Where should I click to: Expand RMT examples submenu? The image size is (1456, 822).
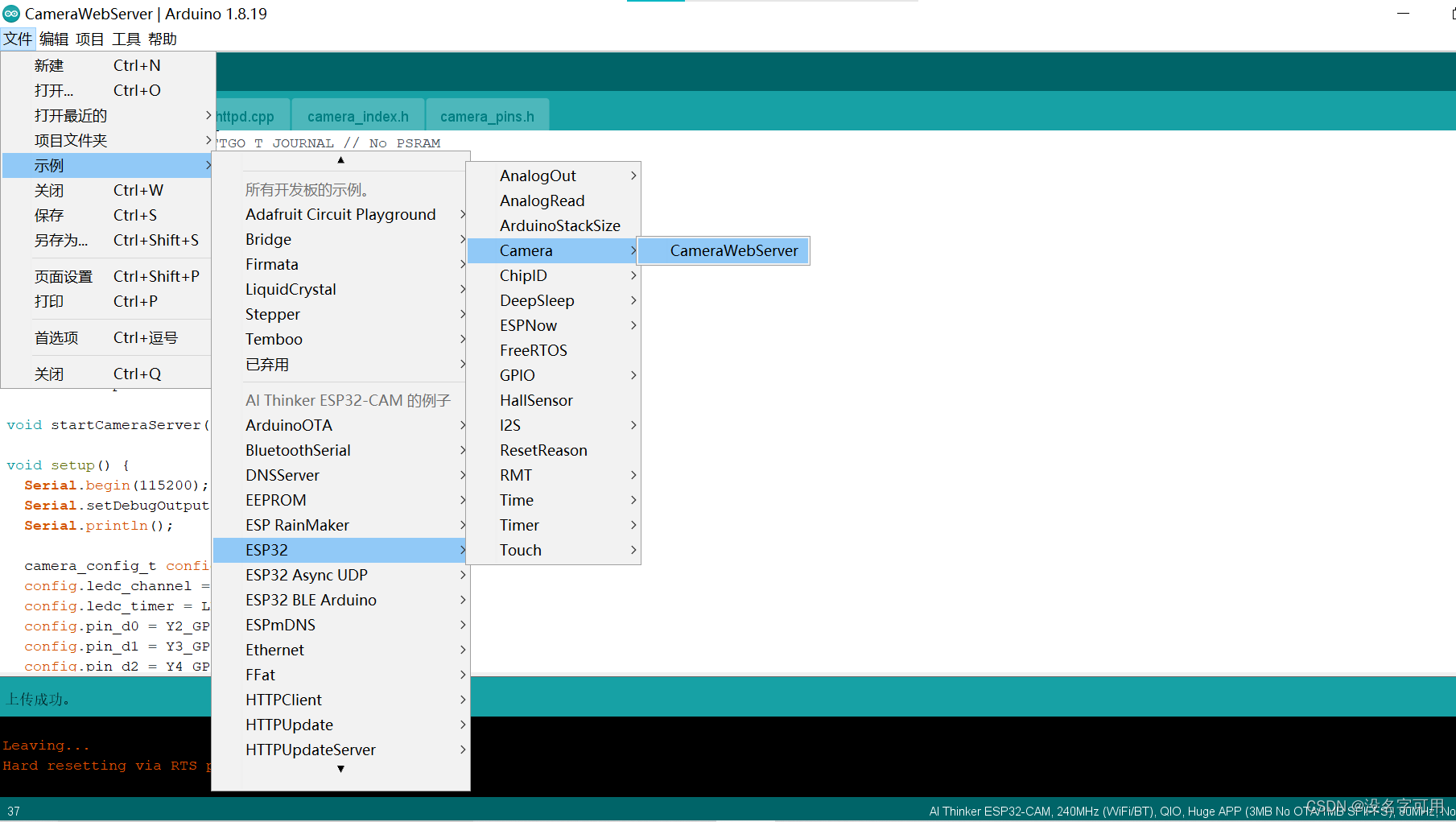coord(554,475)
